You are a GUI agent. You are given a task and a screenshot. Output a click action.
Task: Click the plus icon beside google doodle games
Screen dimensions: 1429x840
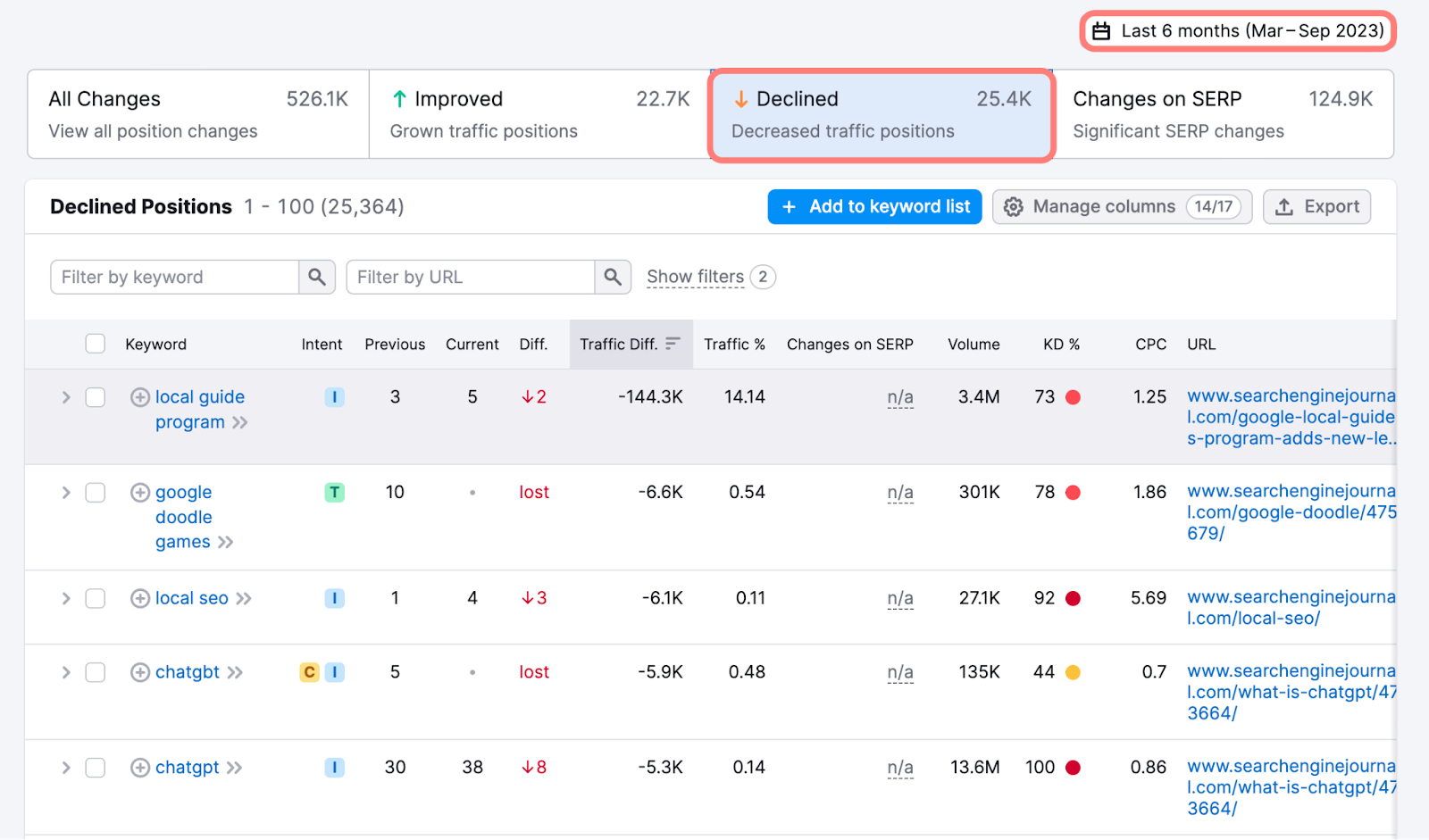(x=140, y=493)
